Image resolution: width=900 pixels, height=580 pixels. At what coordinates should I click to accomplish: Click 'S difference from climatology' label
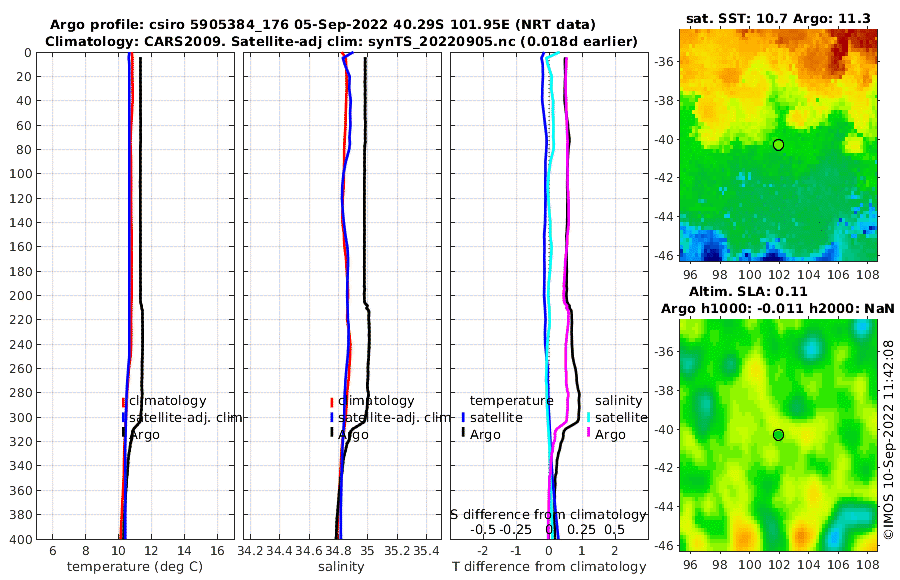[x=548, y=514]
